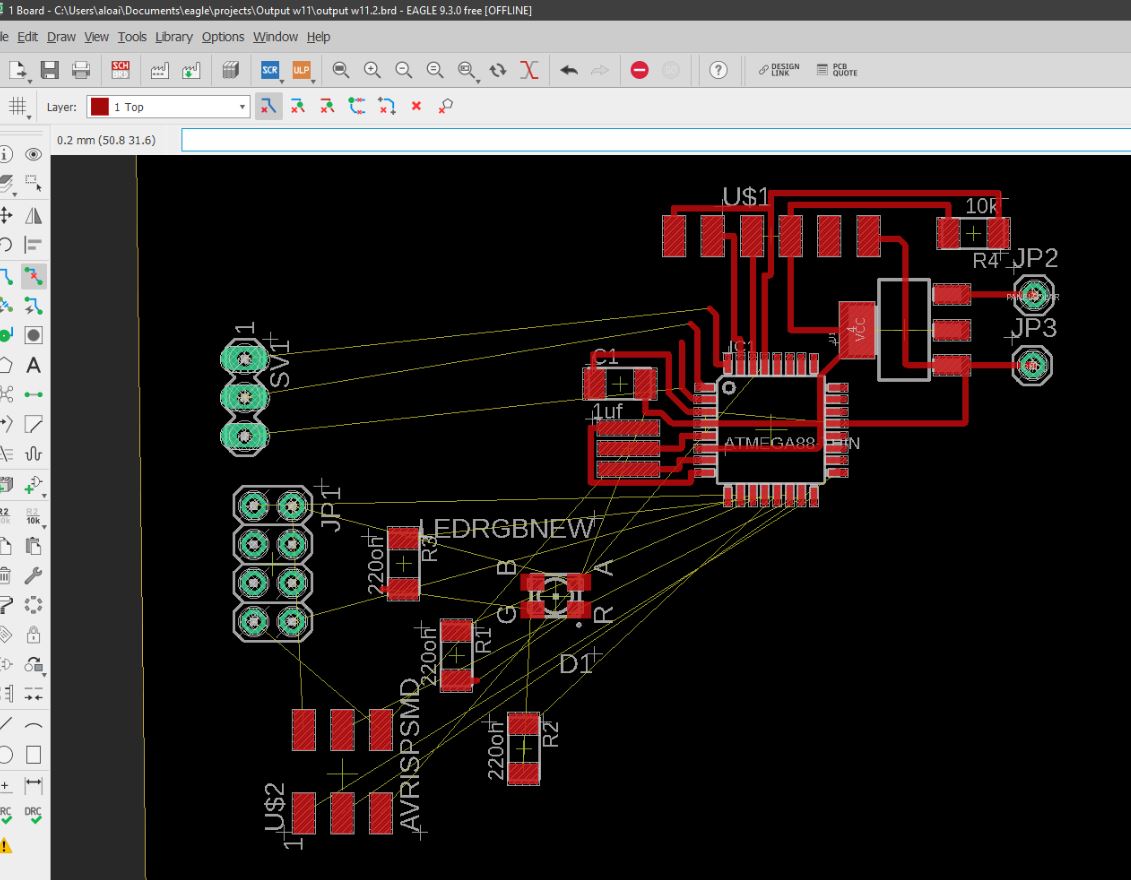Select the Mirror tool

coord(33,215)
